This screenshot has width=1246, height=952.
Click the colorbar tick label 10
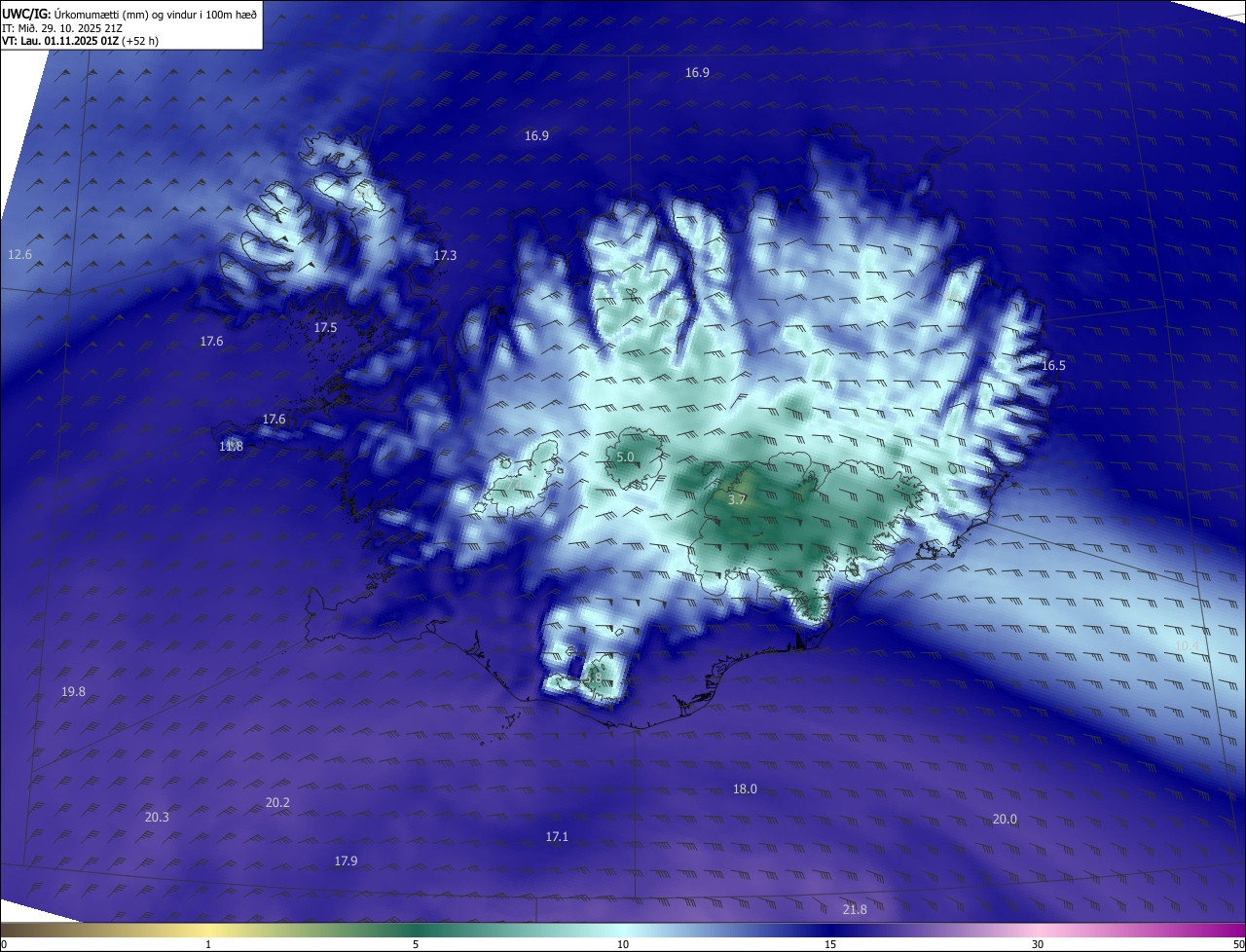(x=623, y=945)
